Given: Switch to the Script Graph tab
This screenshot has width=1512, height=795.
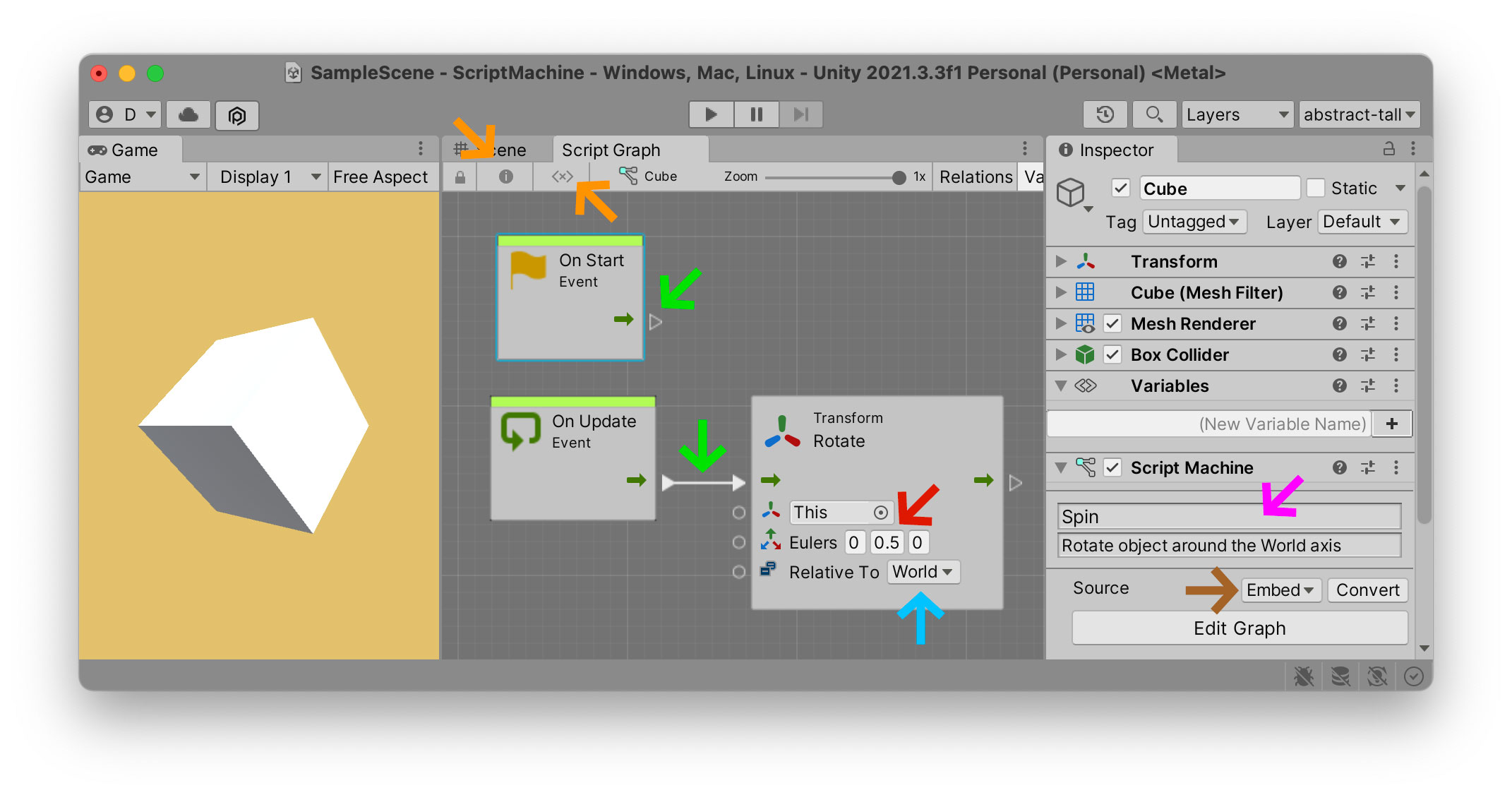Looking at the screenshot, I should pos(611,149).
